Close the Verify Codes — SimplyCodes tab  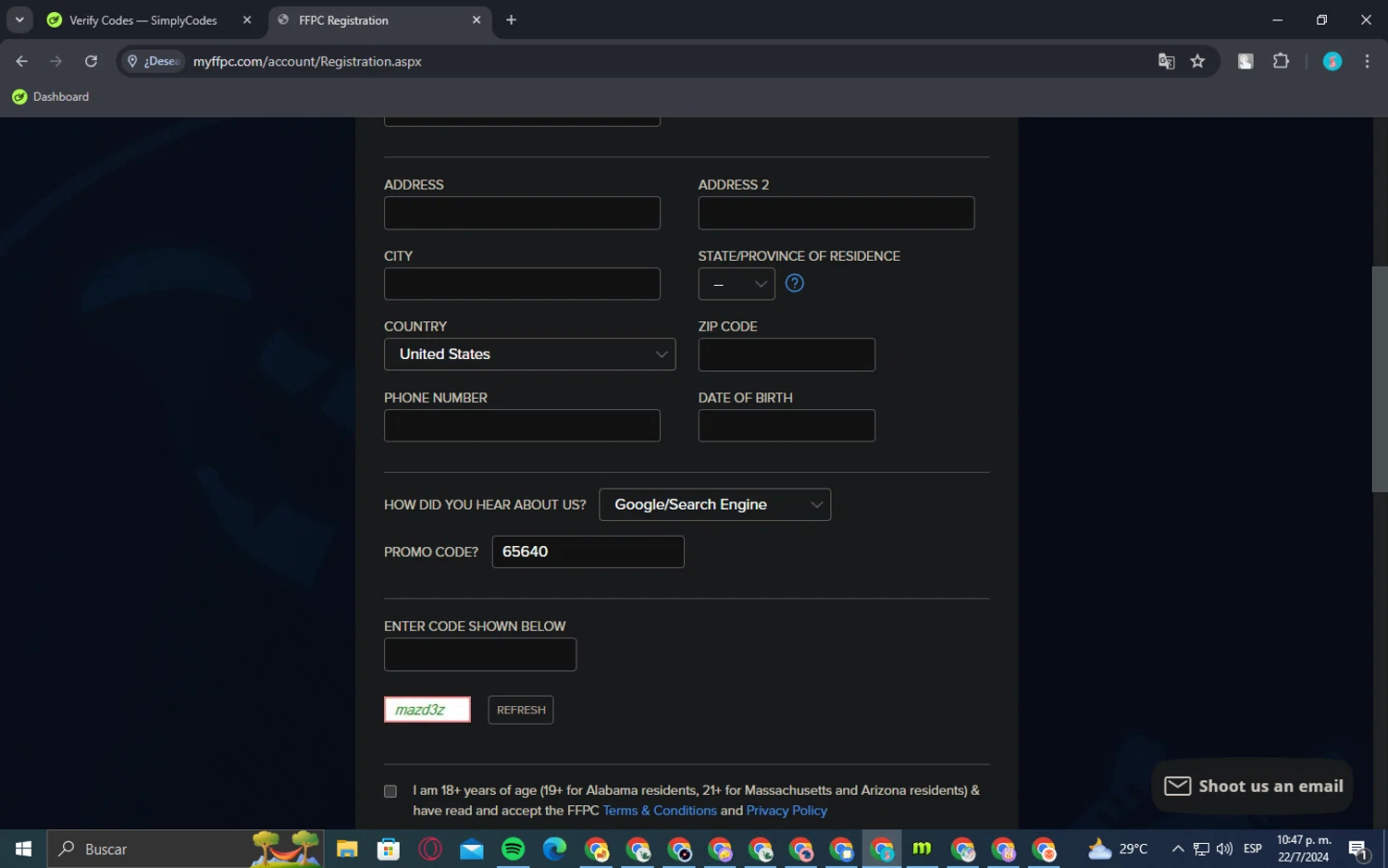click(247, 20)
